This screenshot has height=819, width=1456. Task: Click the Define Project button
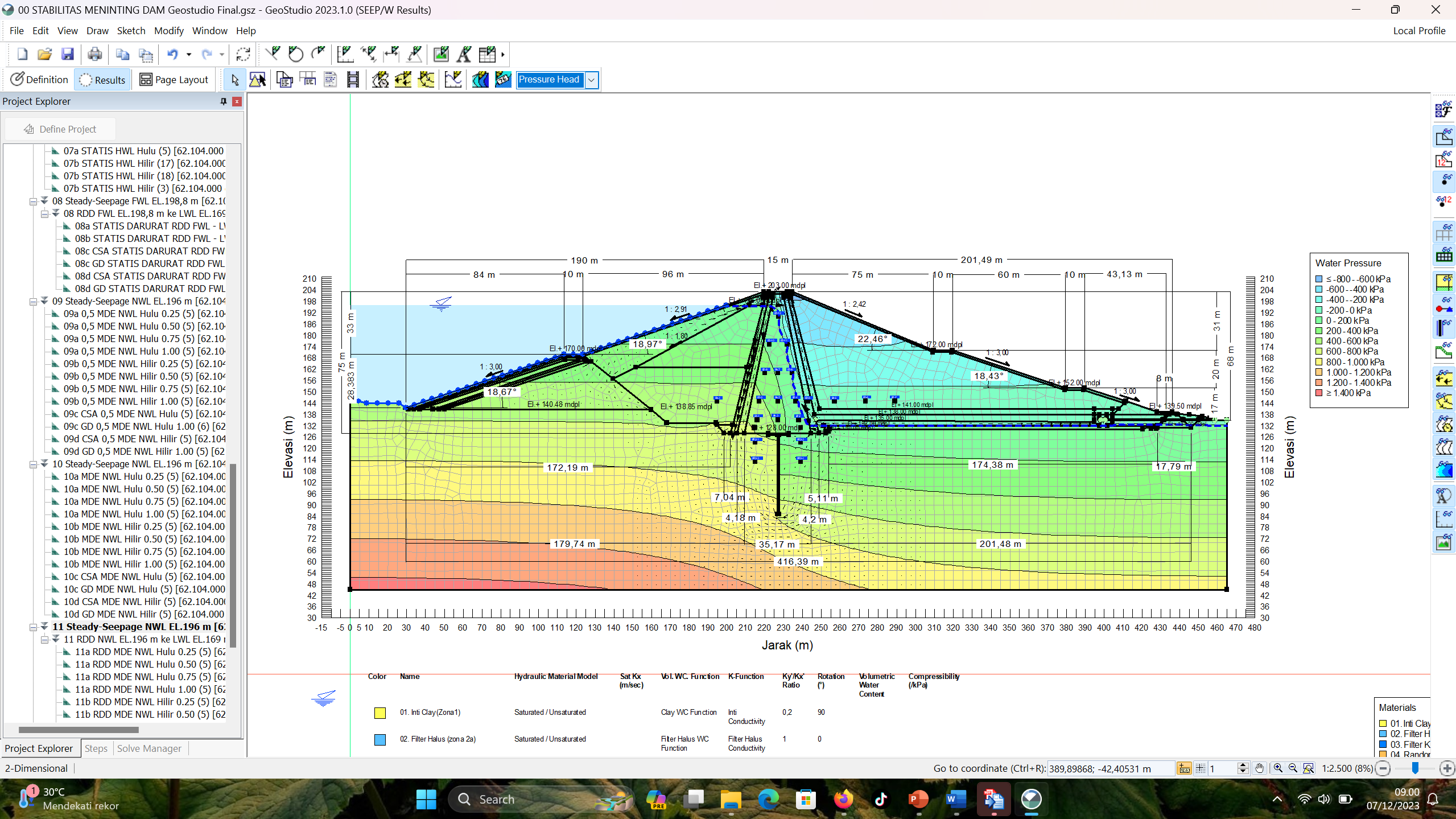60,129
